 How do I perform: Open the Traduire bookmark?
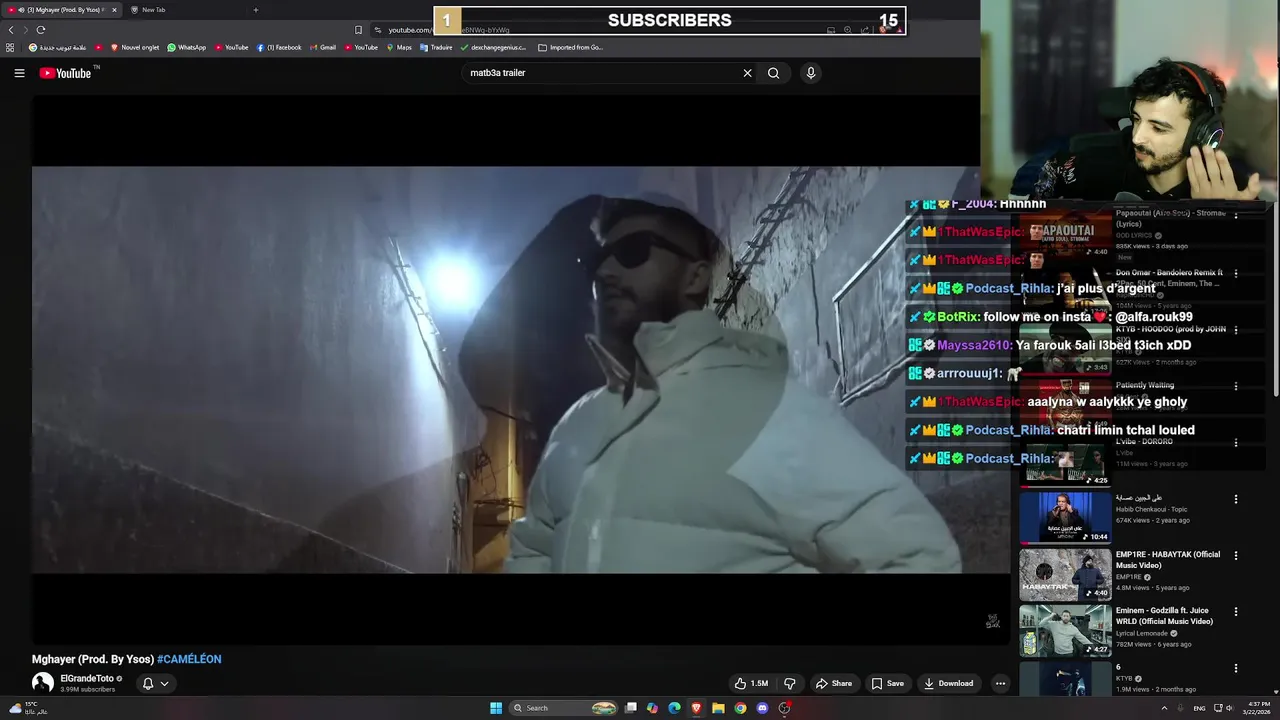[x=436, y=47]
